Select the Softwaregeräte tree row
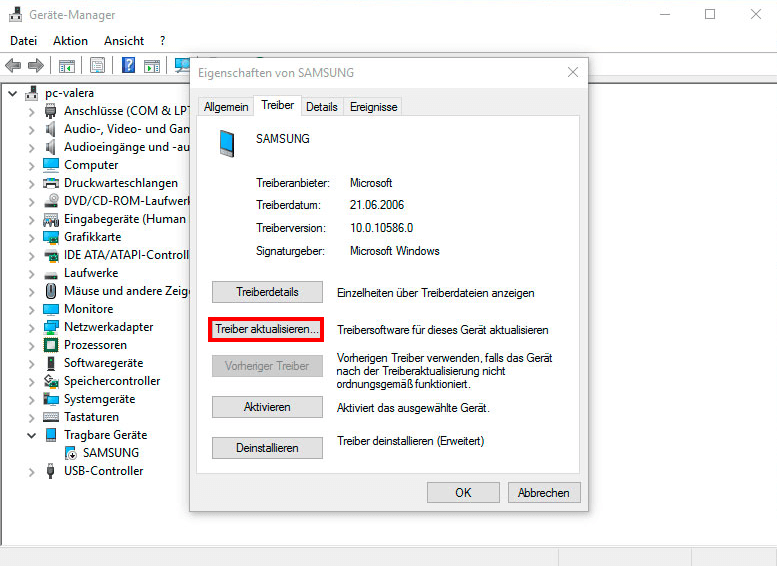This screenshot has width=777, height=566. [x=104, y=363]
